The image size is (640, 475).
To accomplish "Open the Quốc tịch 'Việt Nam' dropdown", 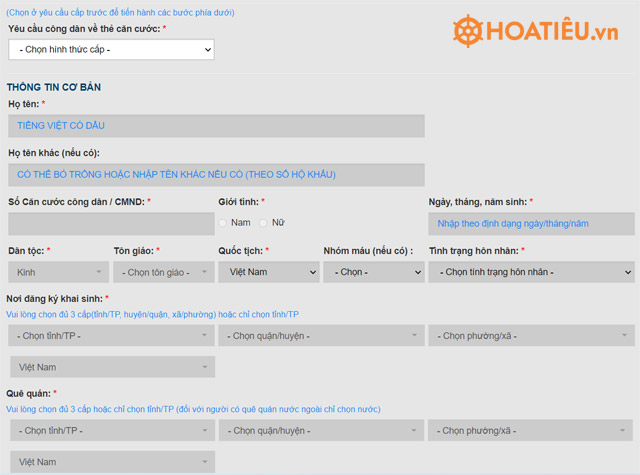I will (269, 272).
